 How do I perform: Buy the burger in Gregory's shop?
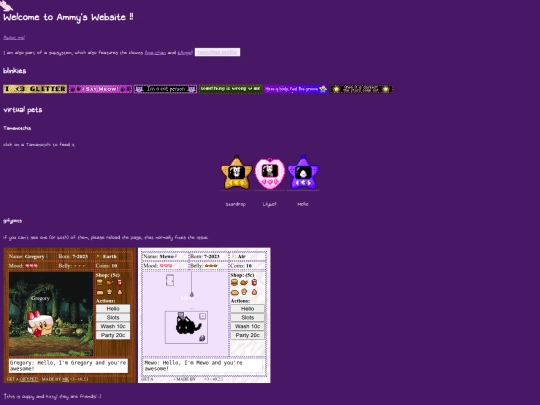pos(100,282)
